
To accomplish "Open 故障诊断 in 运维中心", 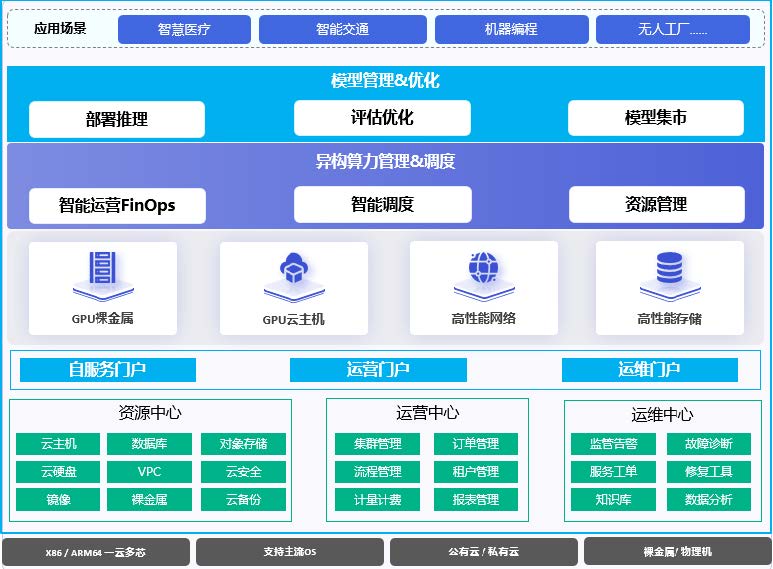I will coord(708,444).
